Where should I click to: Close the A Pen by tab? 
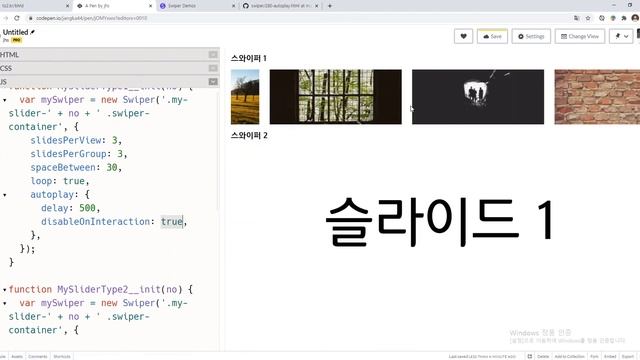tap(150, 6)
